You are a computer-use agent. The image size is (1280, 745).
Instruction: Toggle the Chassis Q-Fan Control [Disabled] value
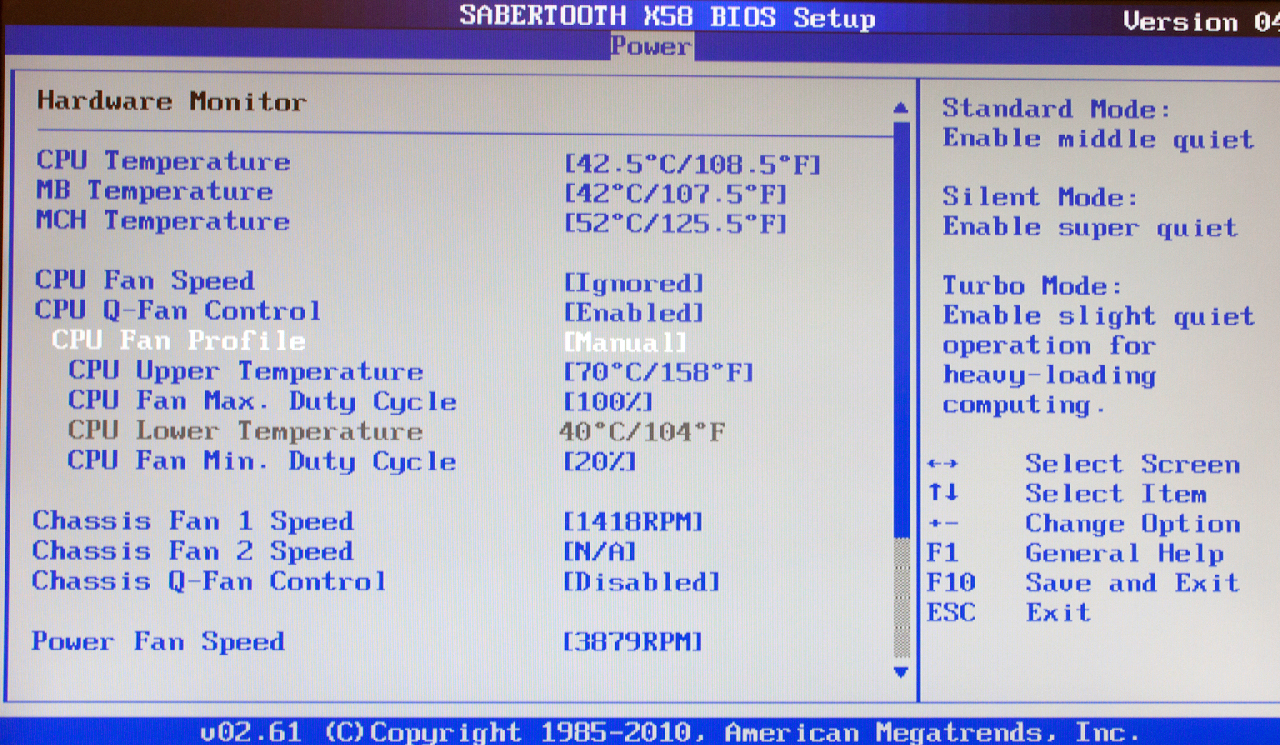(642, 581)
